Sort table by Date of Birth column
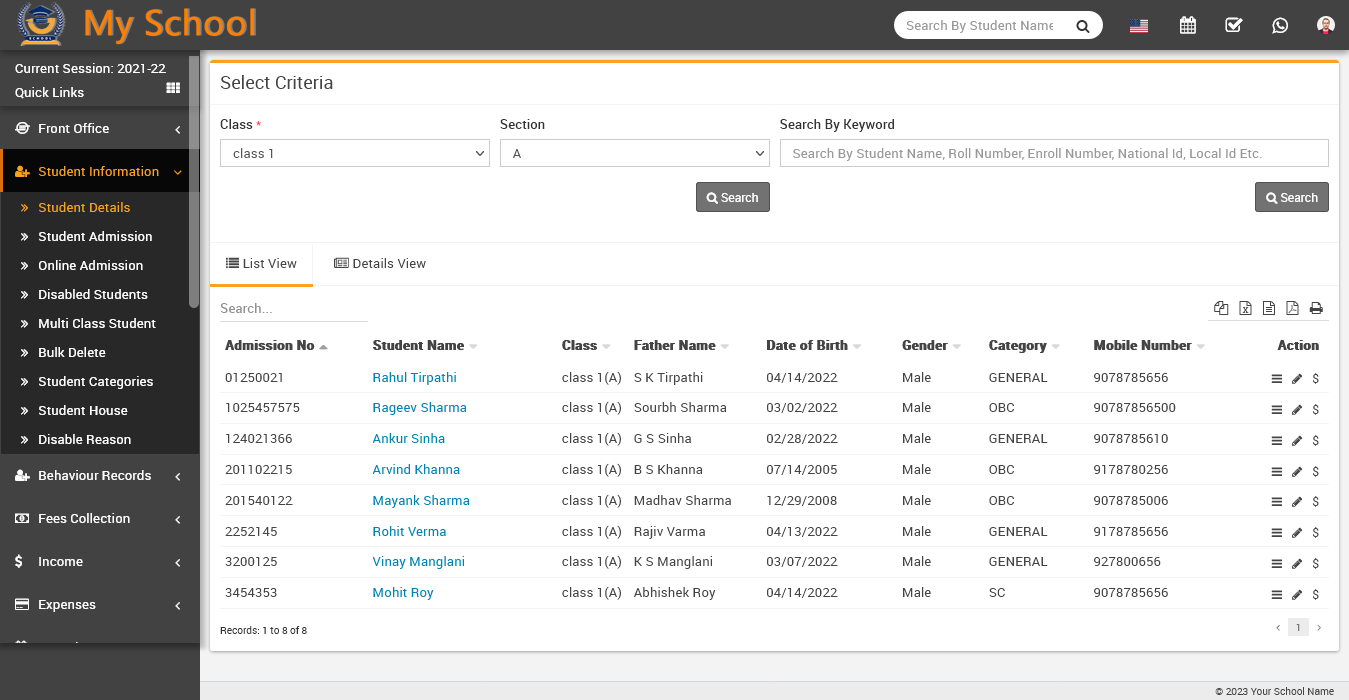This screenshot has width=1349, height=700. point(807,345)
